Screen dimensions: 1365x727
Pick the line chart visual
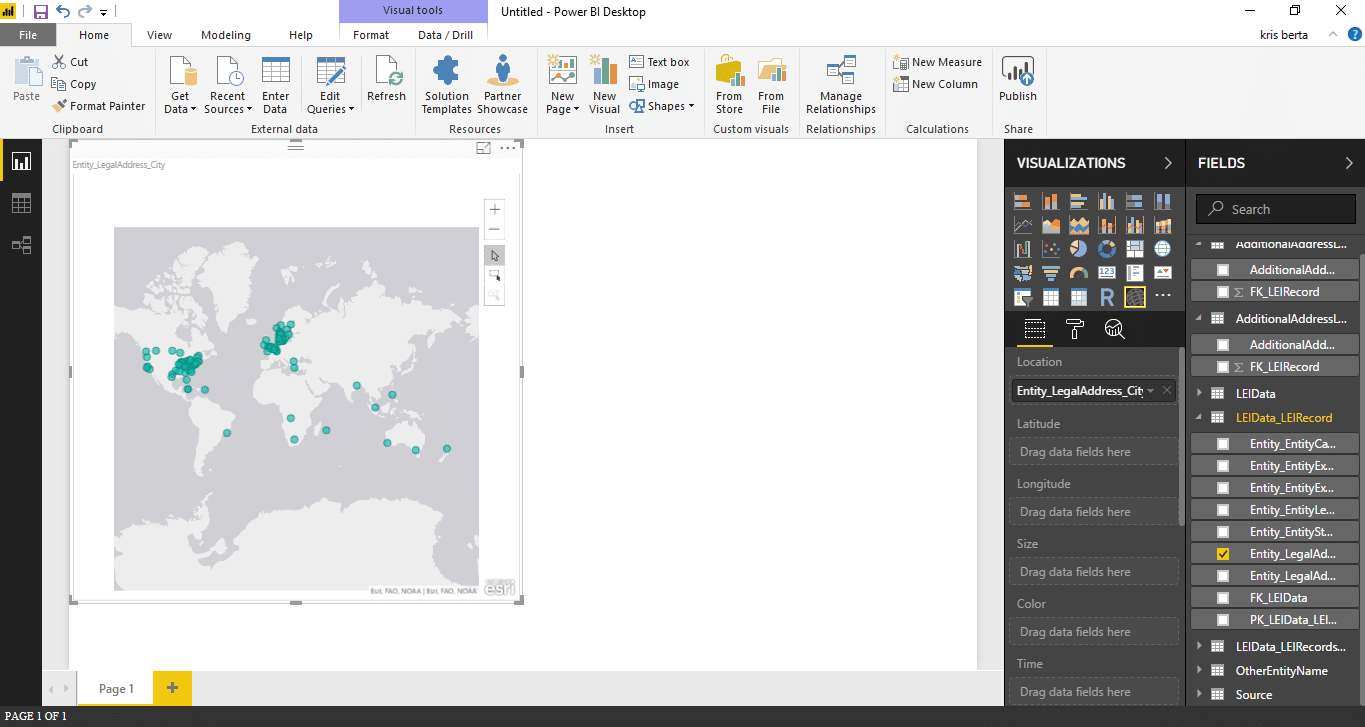click(1023, 225)
